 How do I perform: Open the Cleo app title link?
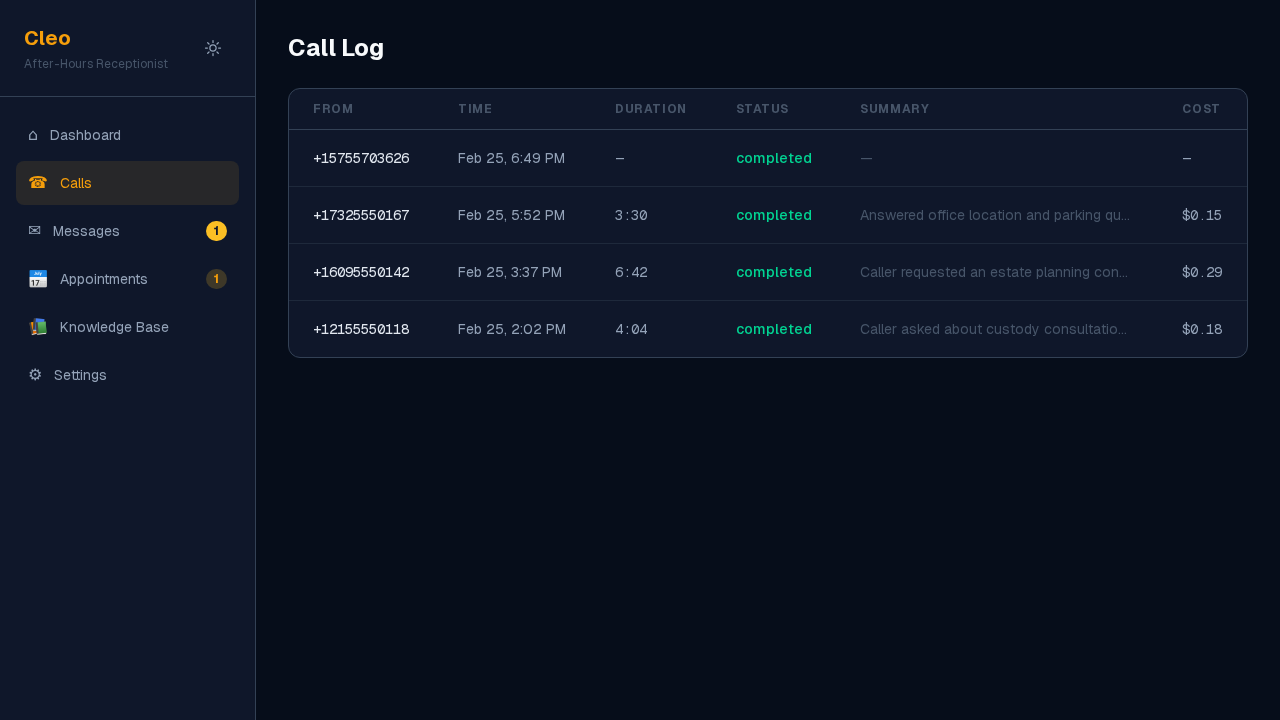(x=47, y=38)
